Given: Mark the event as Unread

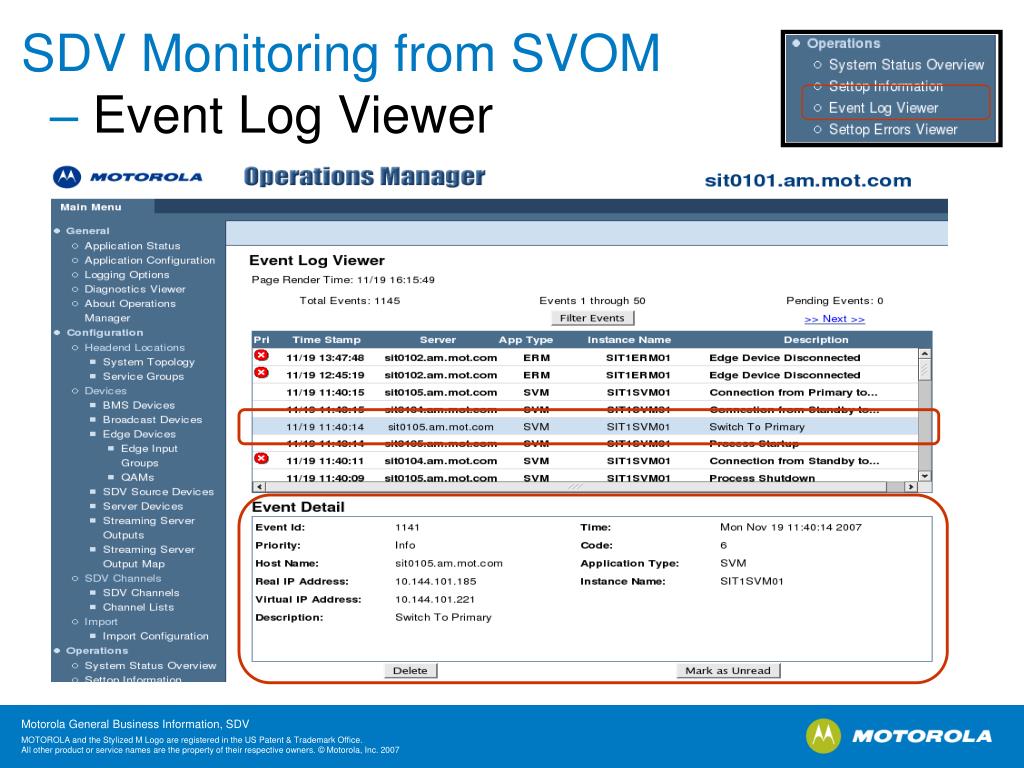Looking at the screenshot, I should 728,671.
